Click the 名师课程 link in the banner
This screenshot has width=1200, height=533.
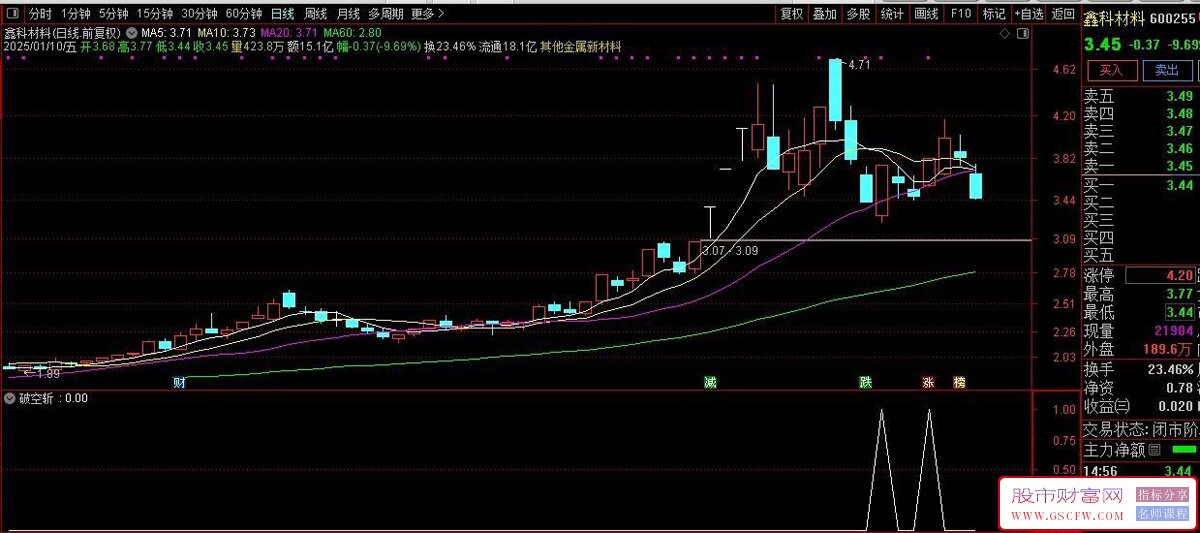[x=1163, y=514]
